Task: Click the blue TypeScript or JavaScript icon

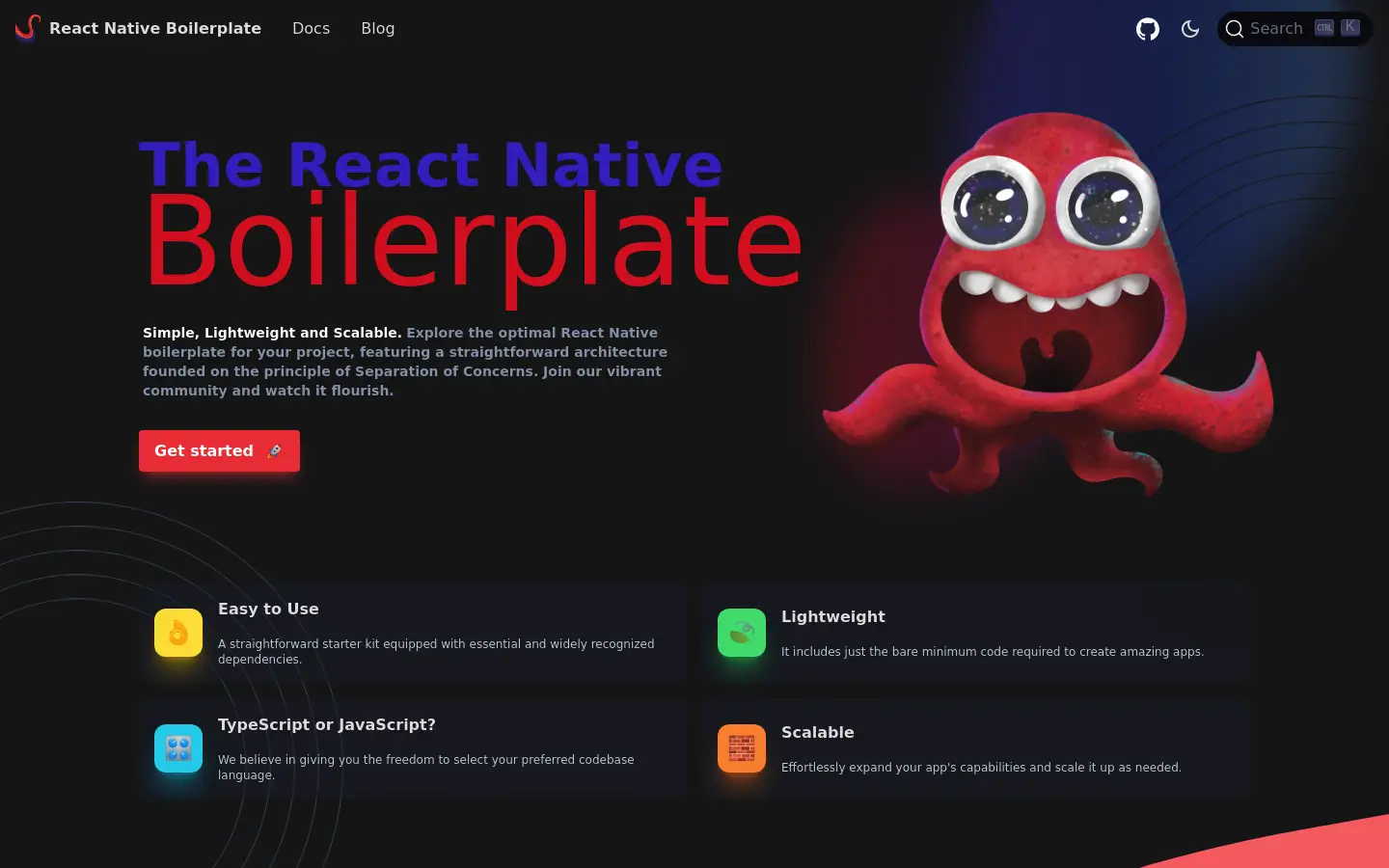Action: [x=178, y=748]
